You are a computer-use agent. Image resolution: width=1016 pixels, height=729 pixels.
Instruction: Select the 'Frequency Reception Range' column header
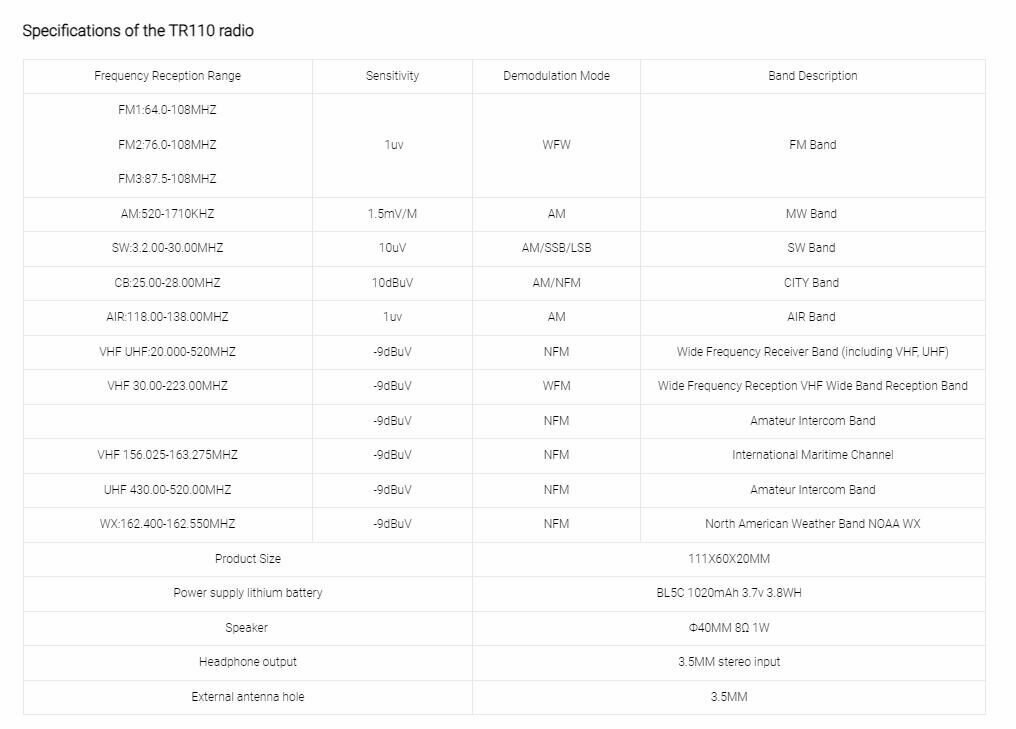point(167,76)
